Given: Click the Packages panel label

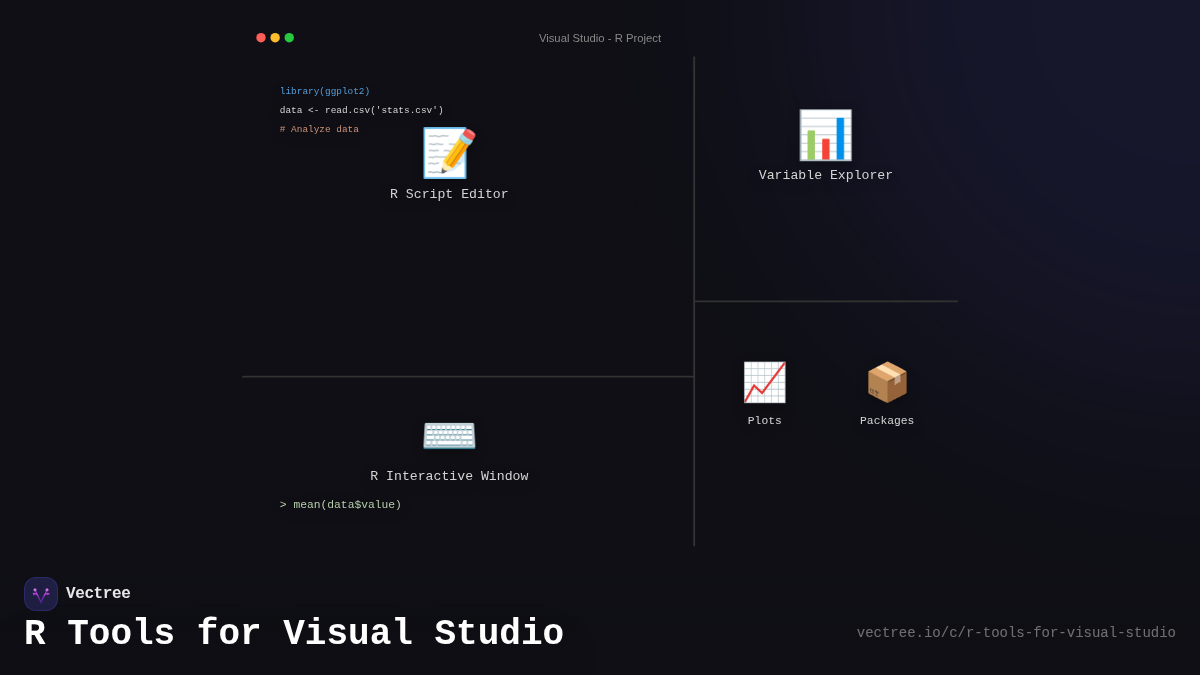Looking at the screenshot, I should [887, 420].
